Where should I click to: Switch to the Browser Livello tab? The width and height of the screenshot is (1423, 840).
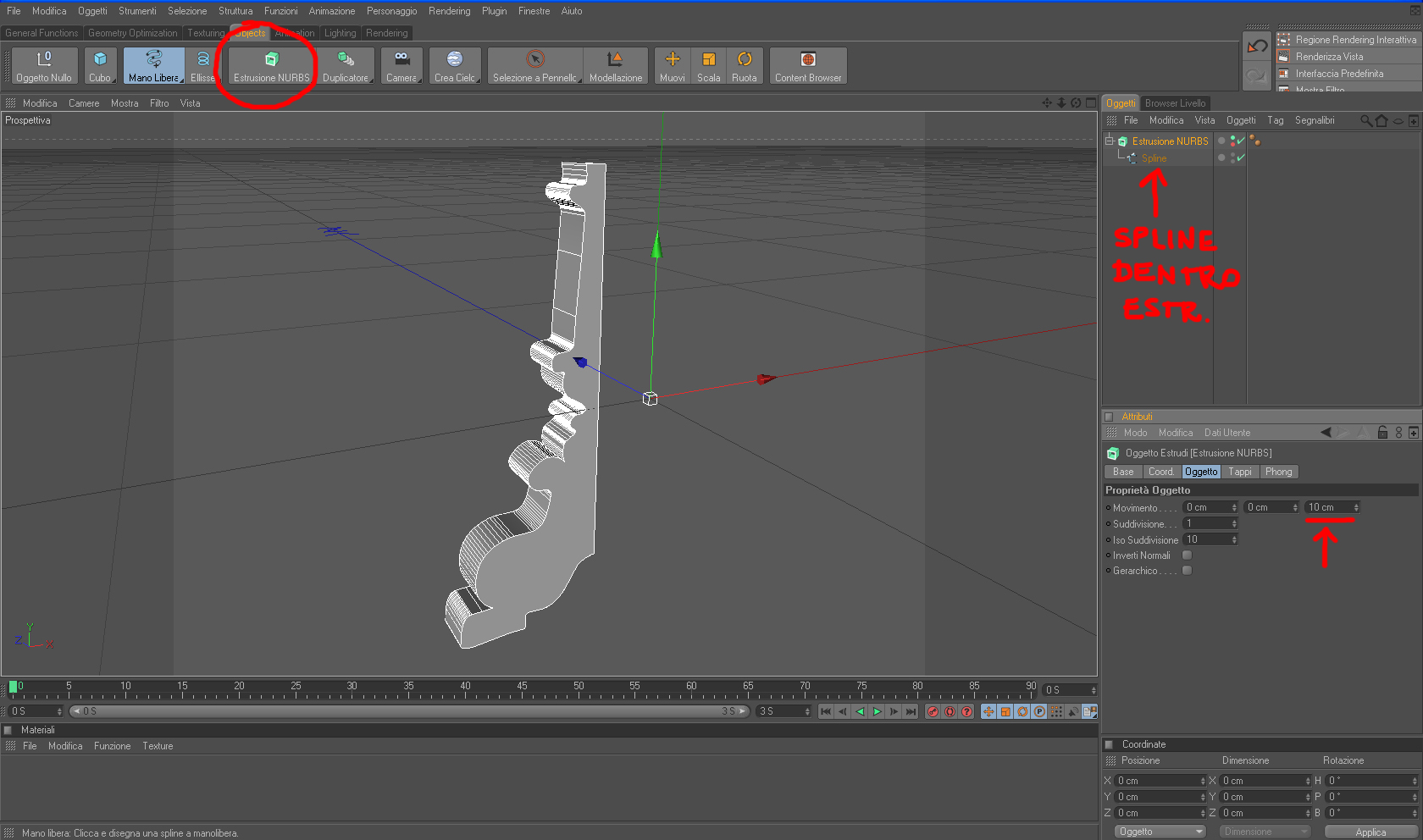coord(1175,103)
